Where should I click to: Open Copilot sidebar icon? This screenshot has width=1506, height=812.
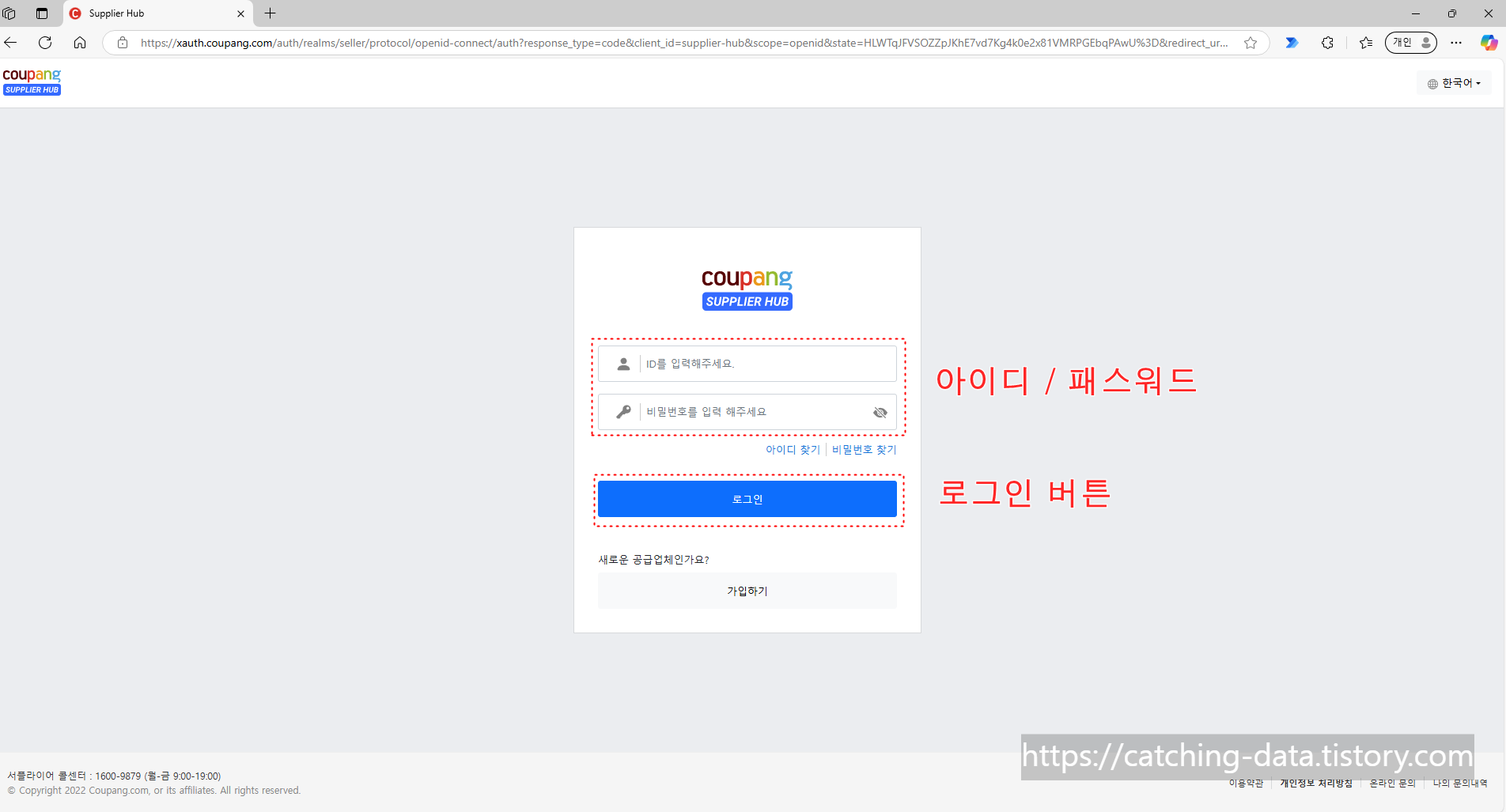coord(1489,43)
